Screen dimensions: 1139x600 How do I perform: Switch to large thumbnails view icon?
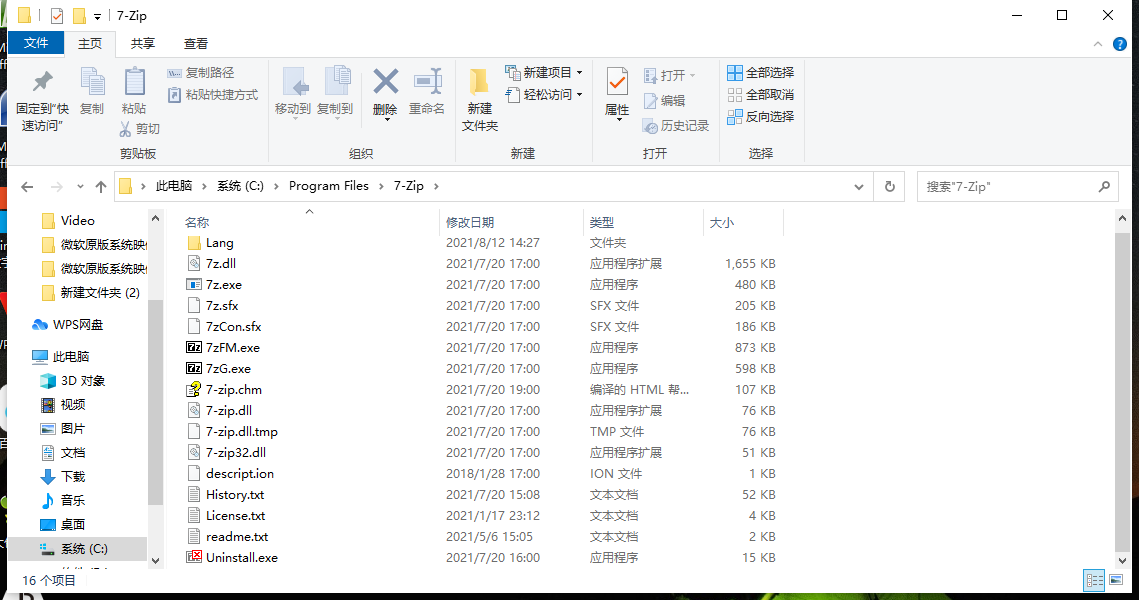click(x=1116, y=580)
